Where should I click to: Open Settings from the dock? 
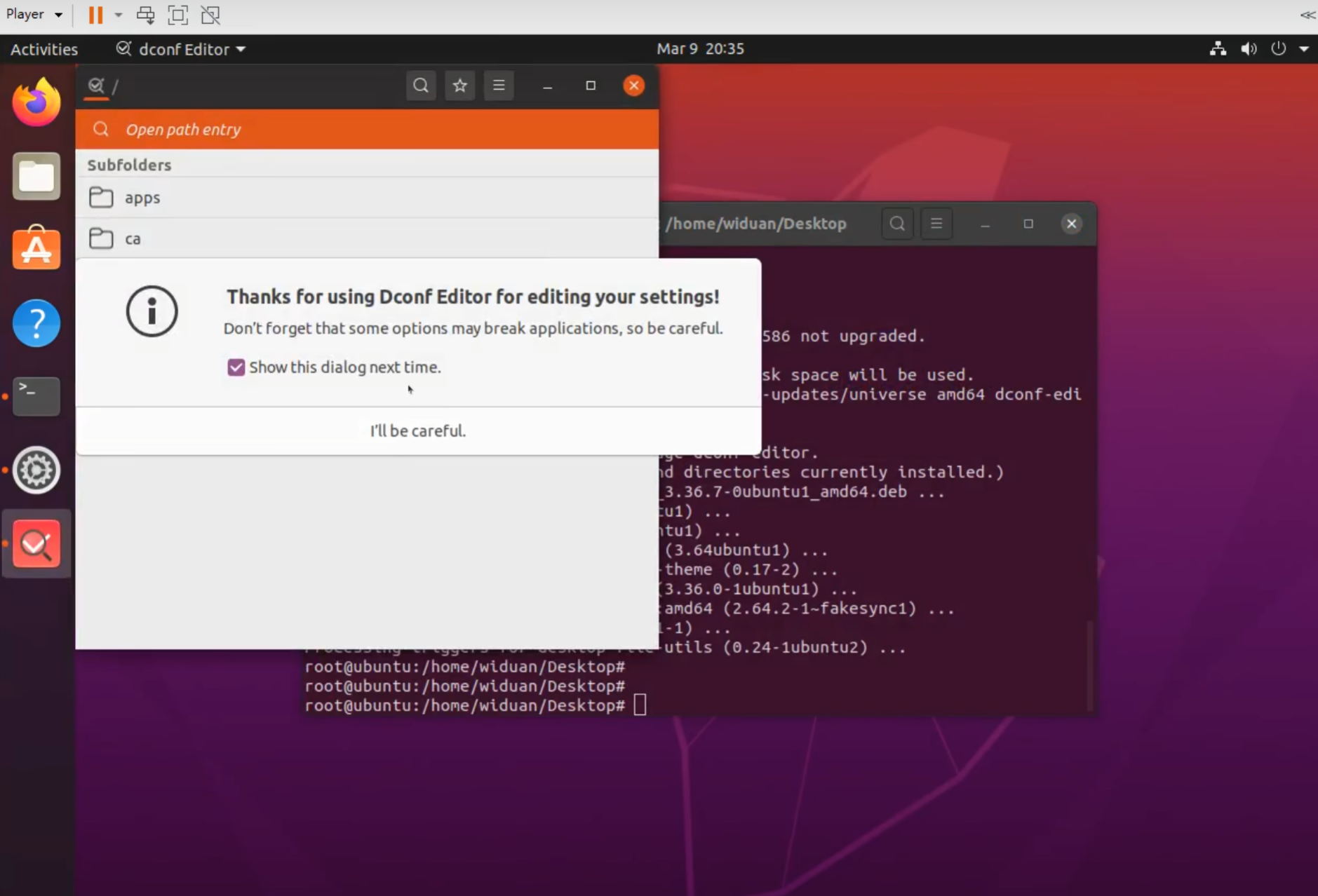tap(36, 470)
